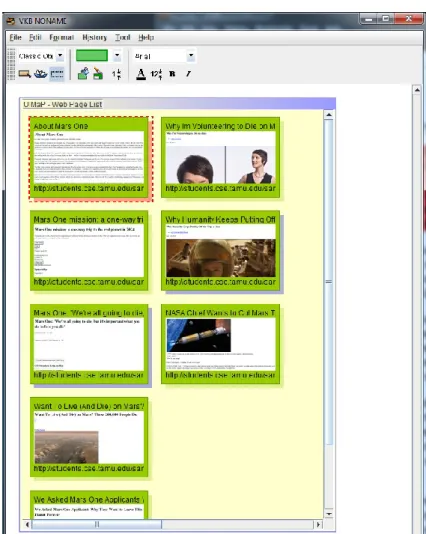Click URL under Why Im Volunteering card

pos(221,188)
